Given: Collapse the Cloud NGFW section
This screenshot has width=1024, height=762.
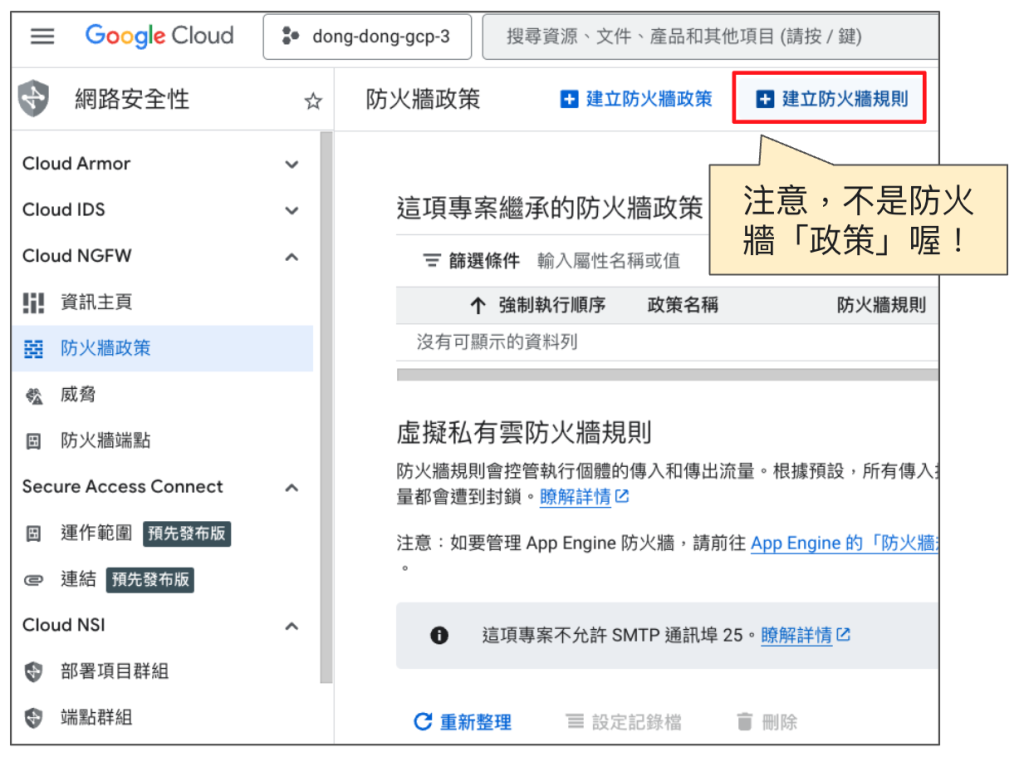Looking at the screenshot, I should [x=292, y=257].
